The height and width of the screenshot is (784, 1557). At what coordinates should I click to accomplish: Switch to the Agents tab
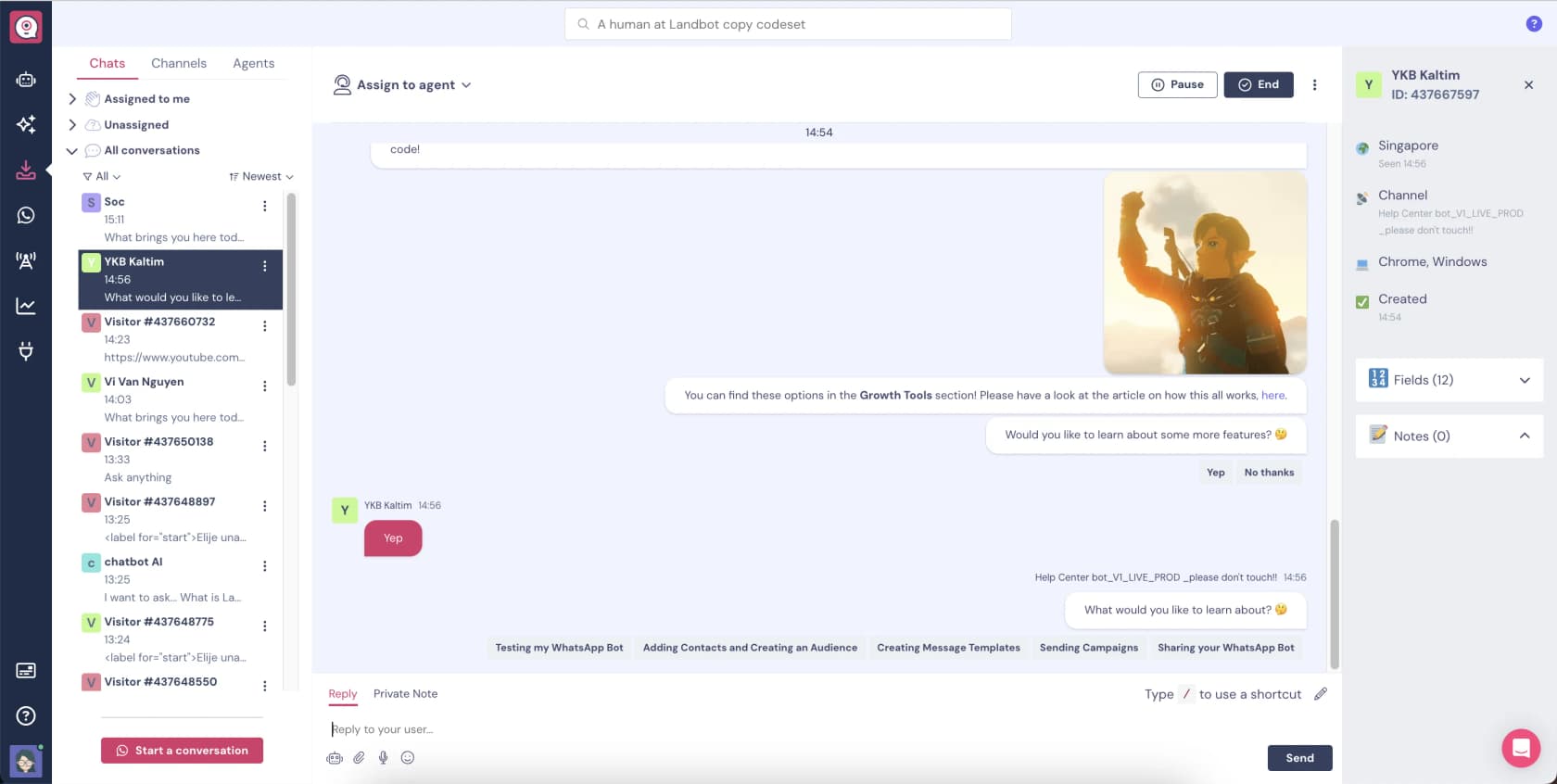[x=253, y=63]
